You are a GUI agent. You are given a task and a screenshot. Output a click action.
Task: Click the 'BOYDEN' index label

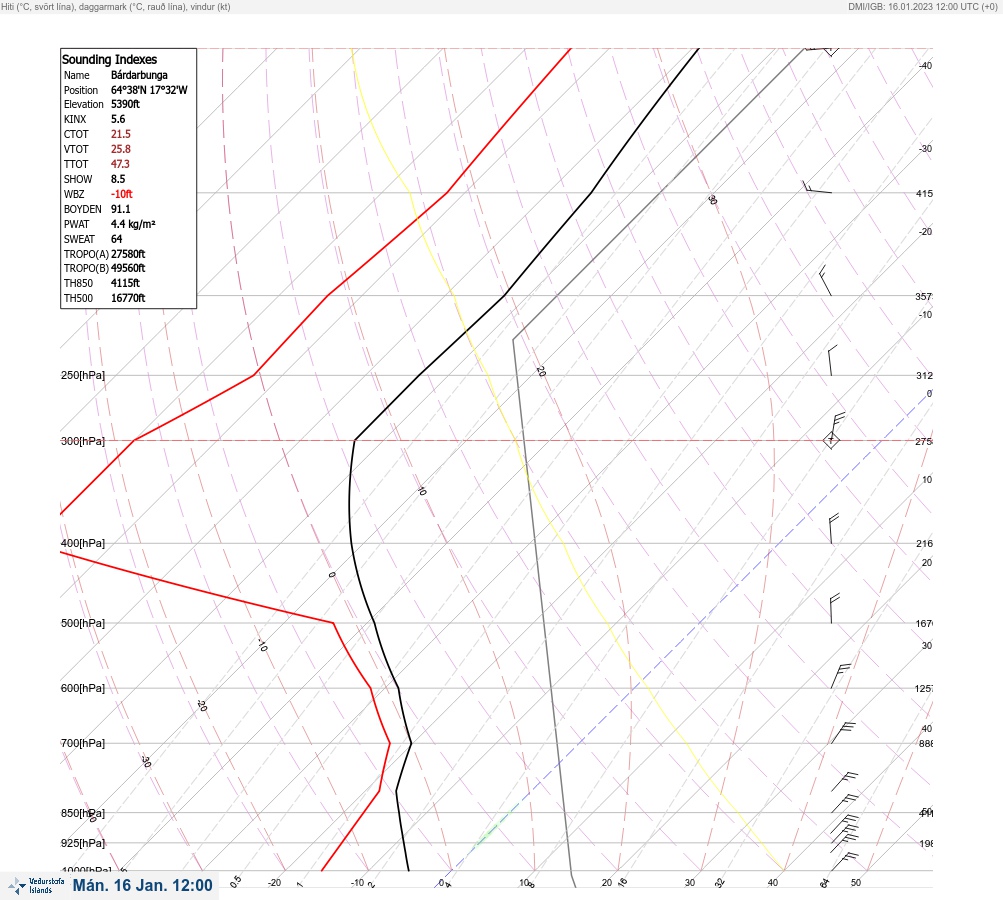pos(83,209)
